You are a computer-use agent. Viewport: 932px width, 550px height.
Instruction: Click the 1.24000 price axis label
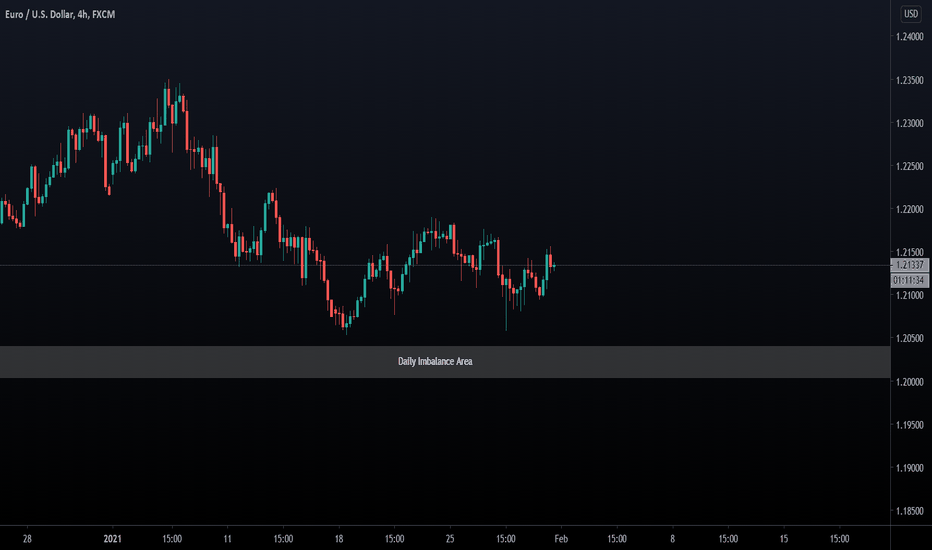coord(909,37)
